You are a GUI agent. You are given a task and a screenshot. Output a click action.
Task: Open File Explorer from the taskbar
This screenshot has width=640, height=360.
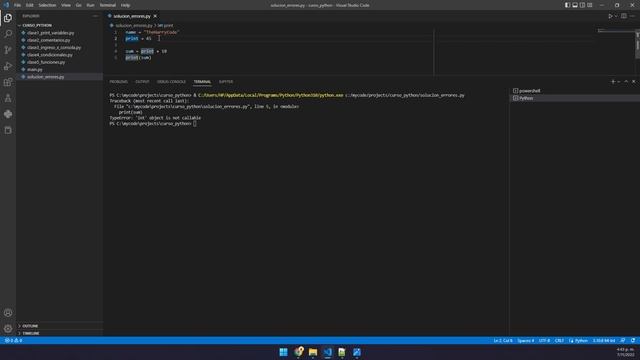(x=313, y=352)
